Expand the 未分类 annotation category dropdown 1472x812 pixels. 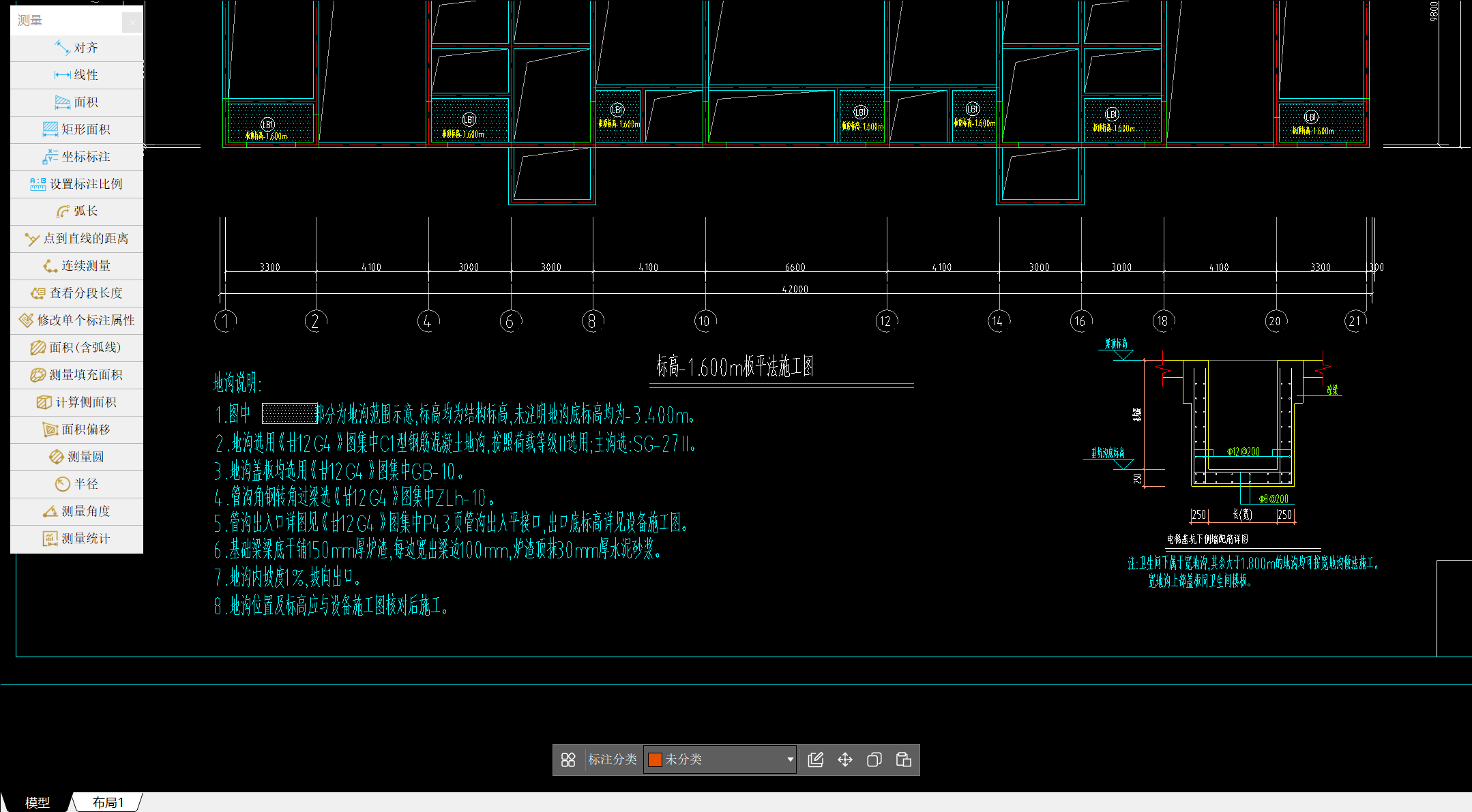(790, 760)
